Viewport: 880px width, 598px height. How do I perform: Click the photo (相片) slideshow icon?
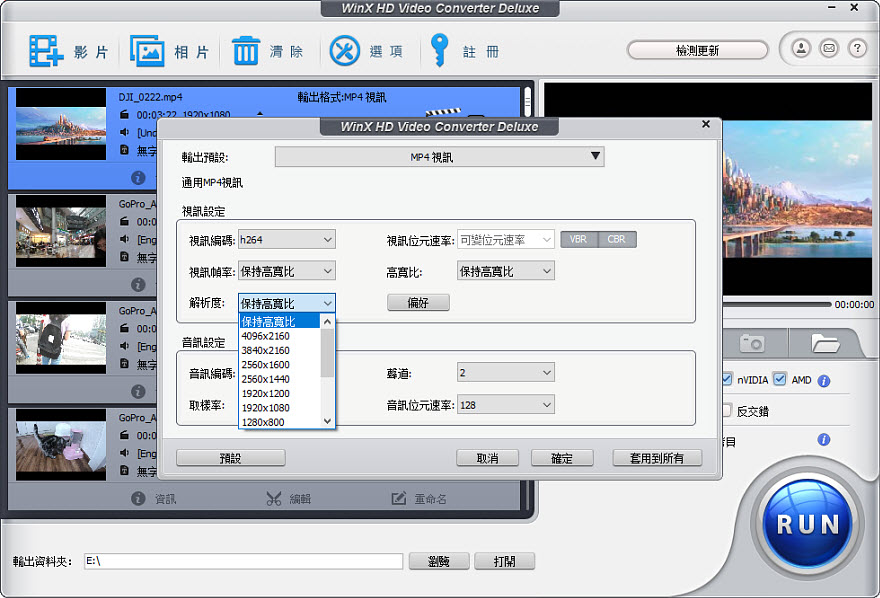pos(147,51)
